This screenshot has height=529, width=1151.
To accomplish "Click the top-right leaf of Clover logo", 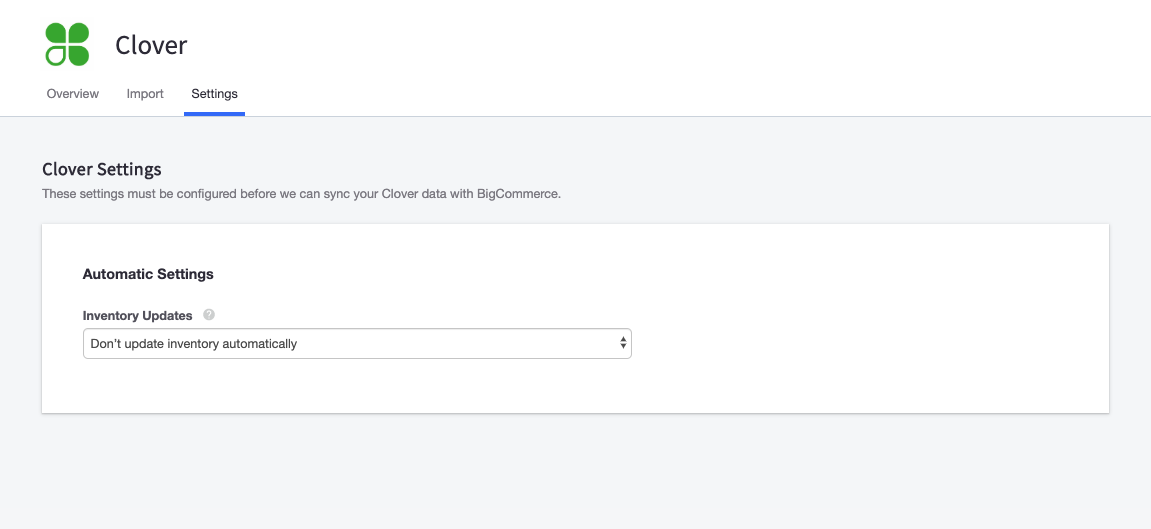I will click(x=79, y=33).
